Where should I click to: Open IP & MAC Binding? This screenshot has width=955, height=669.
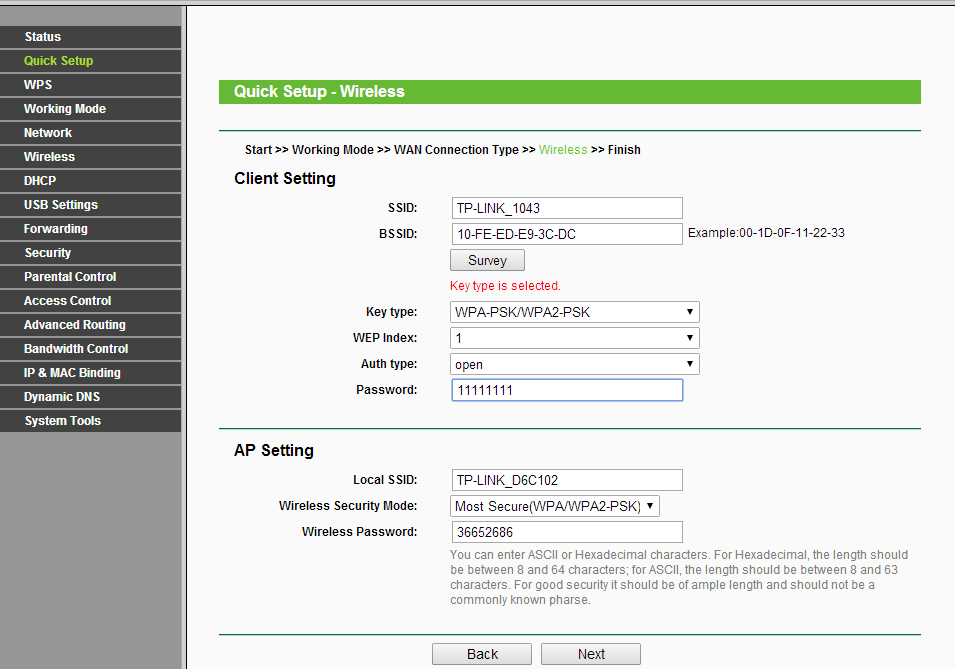click(x=90, y=372)
